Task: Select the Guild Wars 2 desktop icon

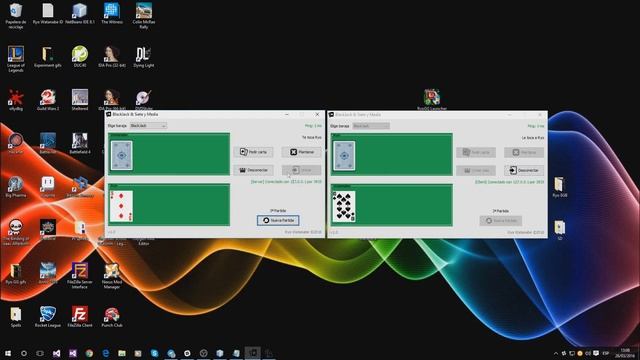Action: coord(48,100)
